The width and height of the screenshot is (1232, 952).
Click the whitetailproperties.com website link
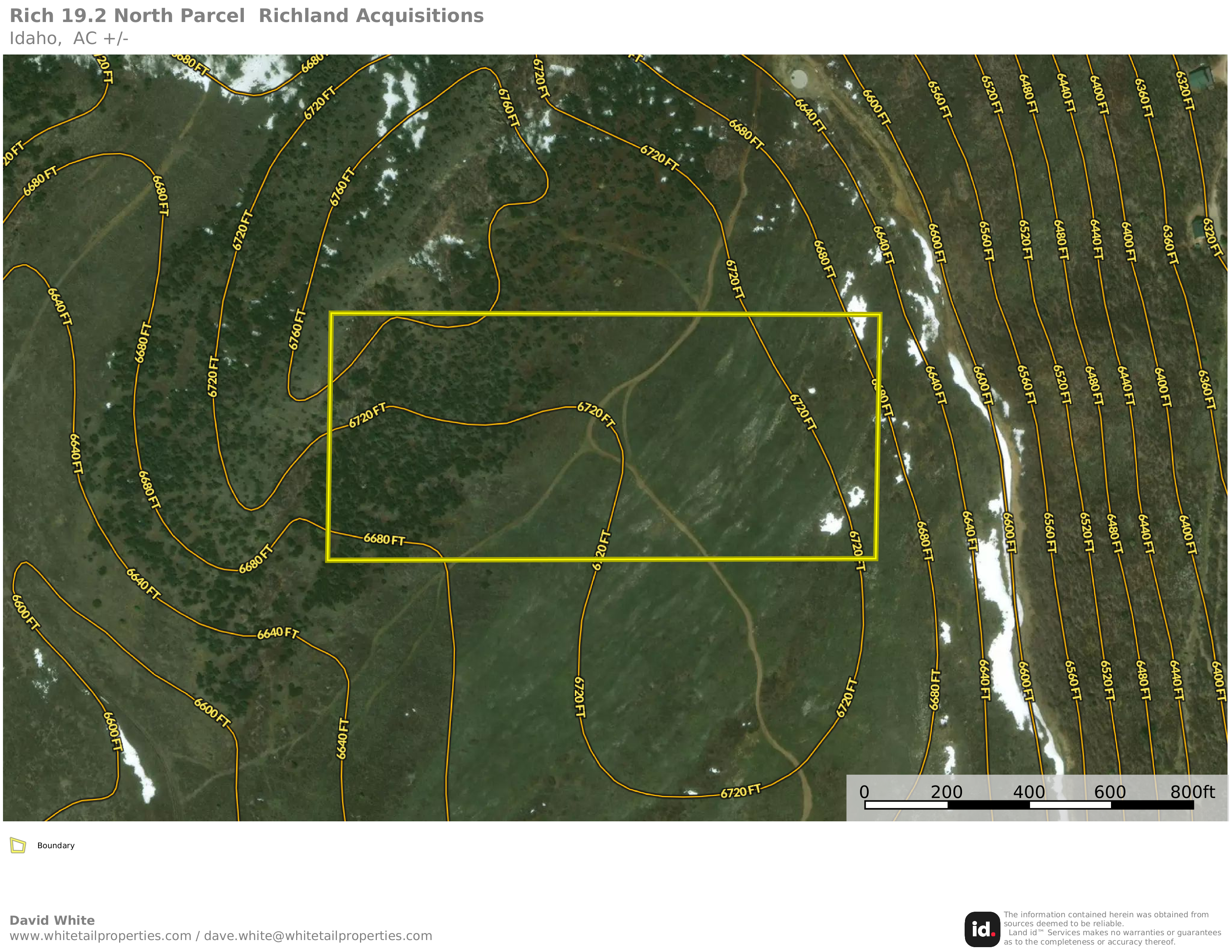100,936
